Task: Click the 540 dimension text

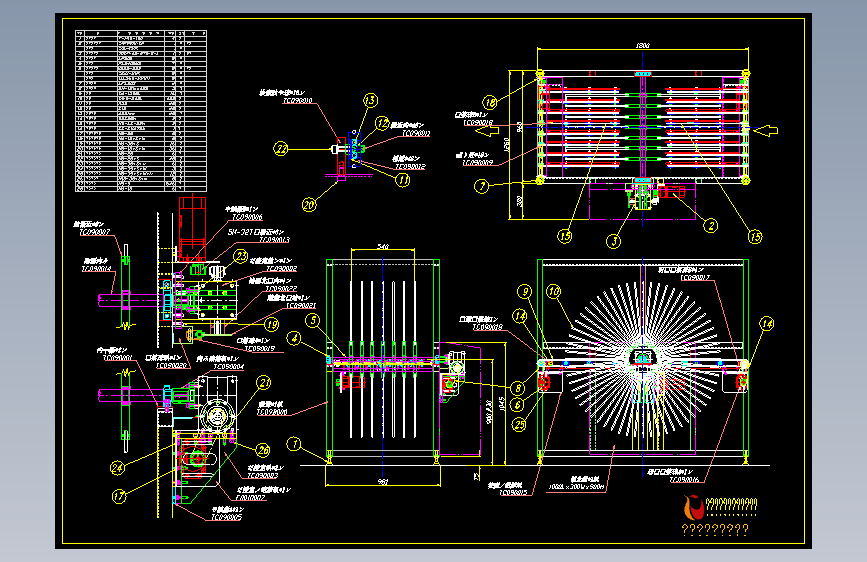Action: pyautogui.click(x=383, y=246)
